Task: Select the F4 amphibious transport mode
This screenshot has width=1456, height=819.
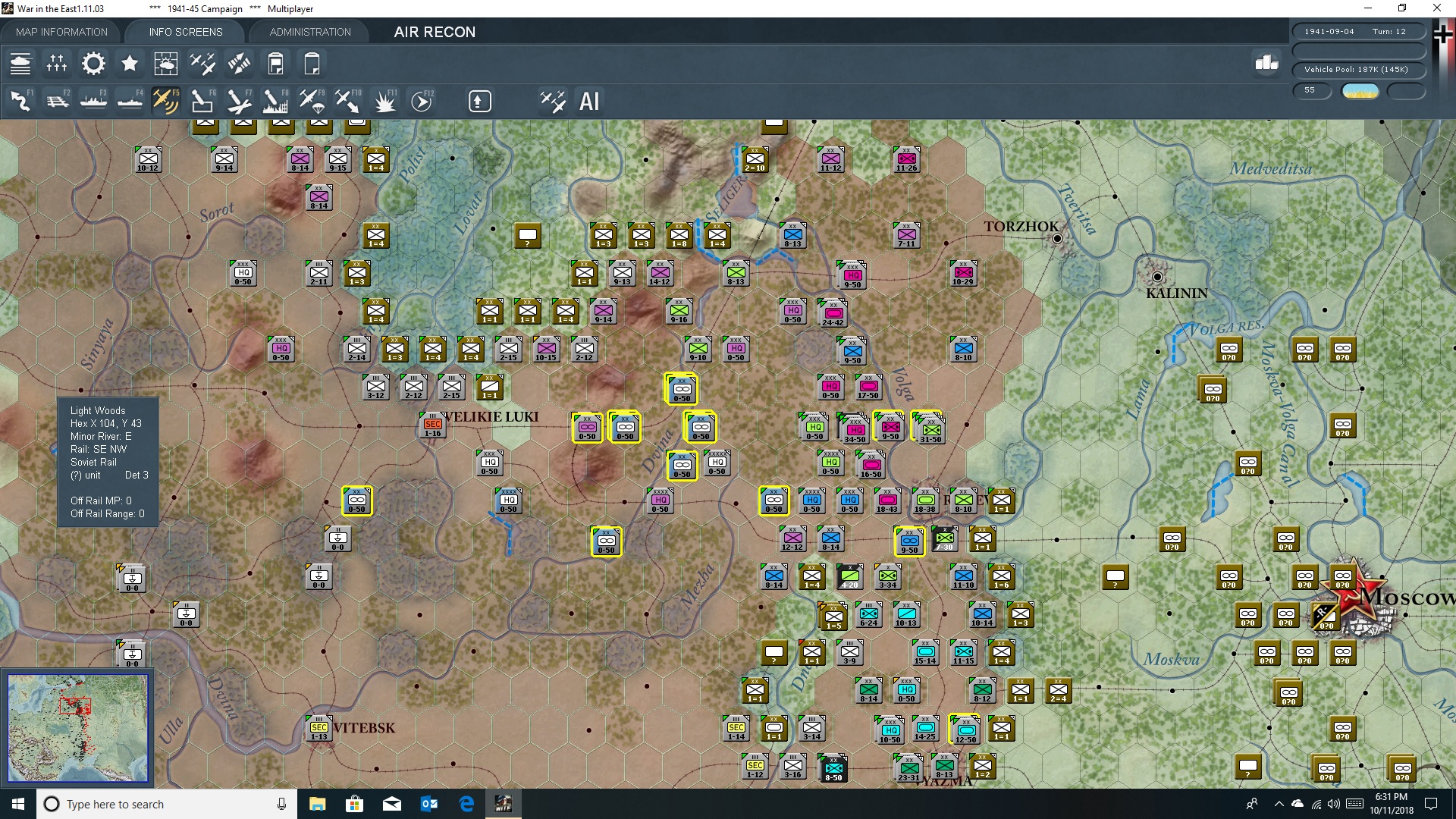Action: [x=130, y=101]
